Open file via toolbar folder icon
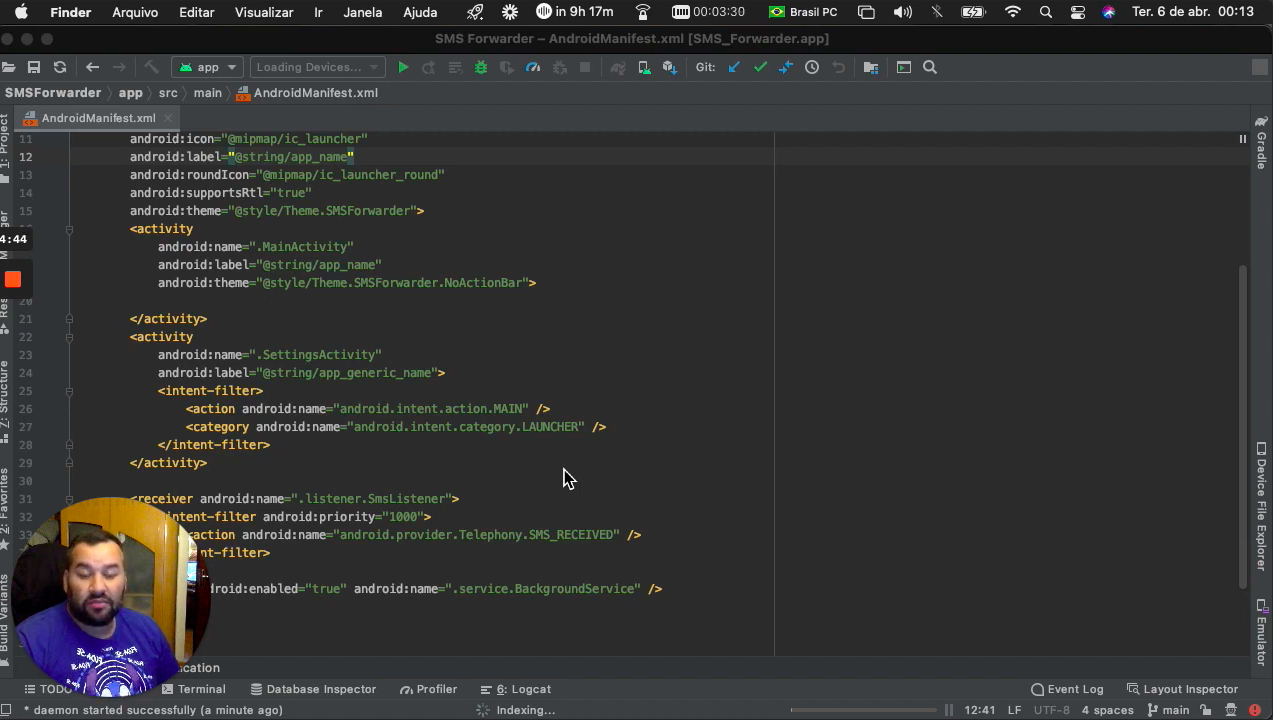 pos(8,67)
